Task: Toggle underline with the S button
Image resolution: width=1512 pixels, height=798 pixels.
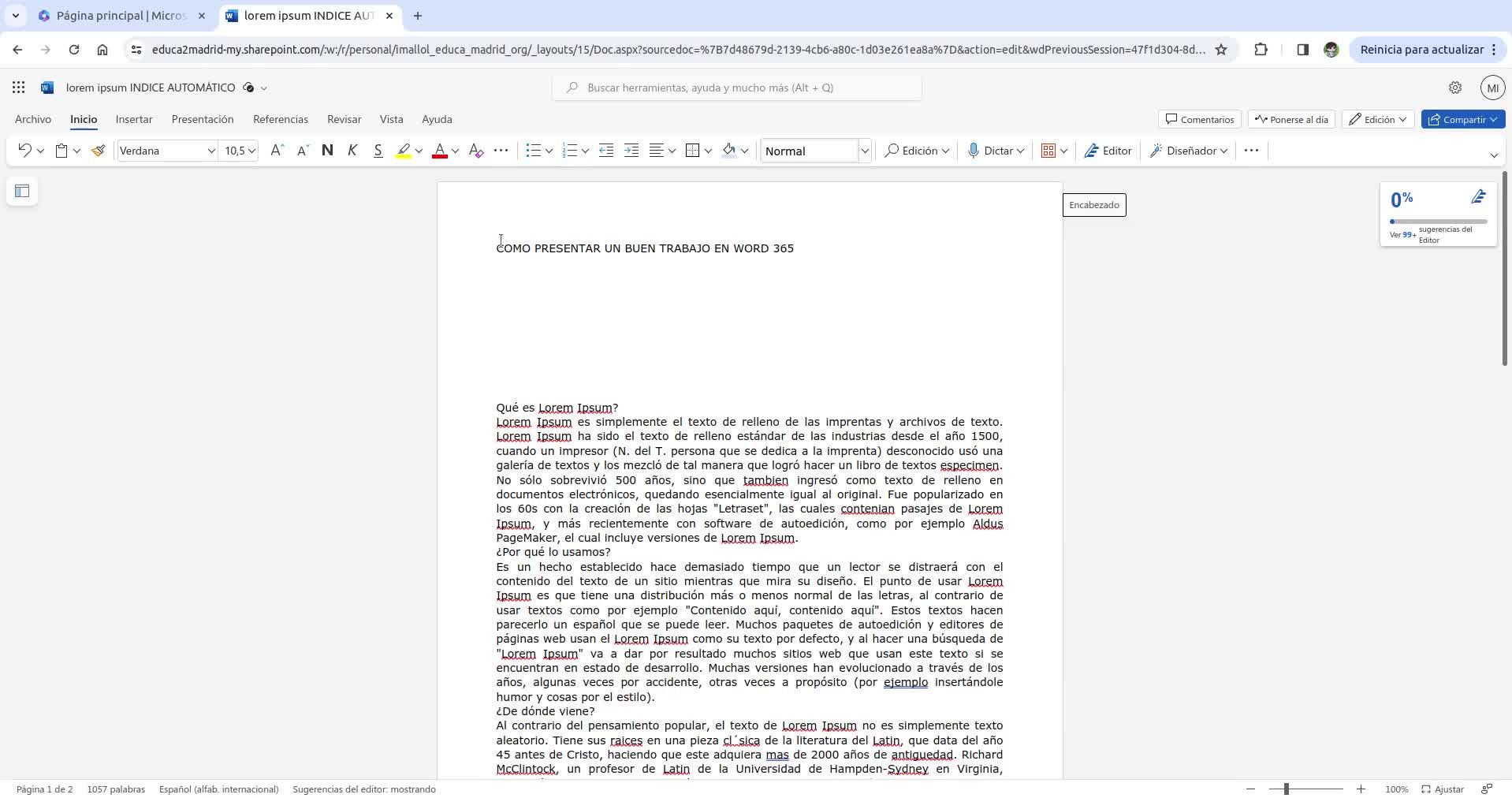Action: [378, 151]
